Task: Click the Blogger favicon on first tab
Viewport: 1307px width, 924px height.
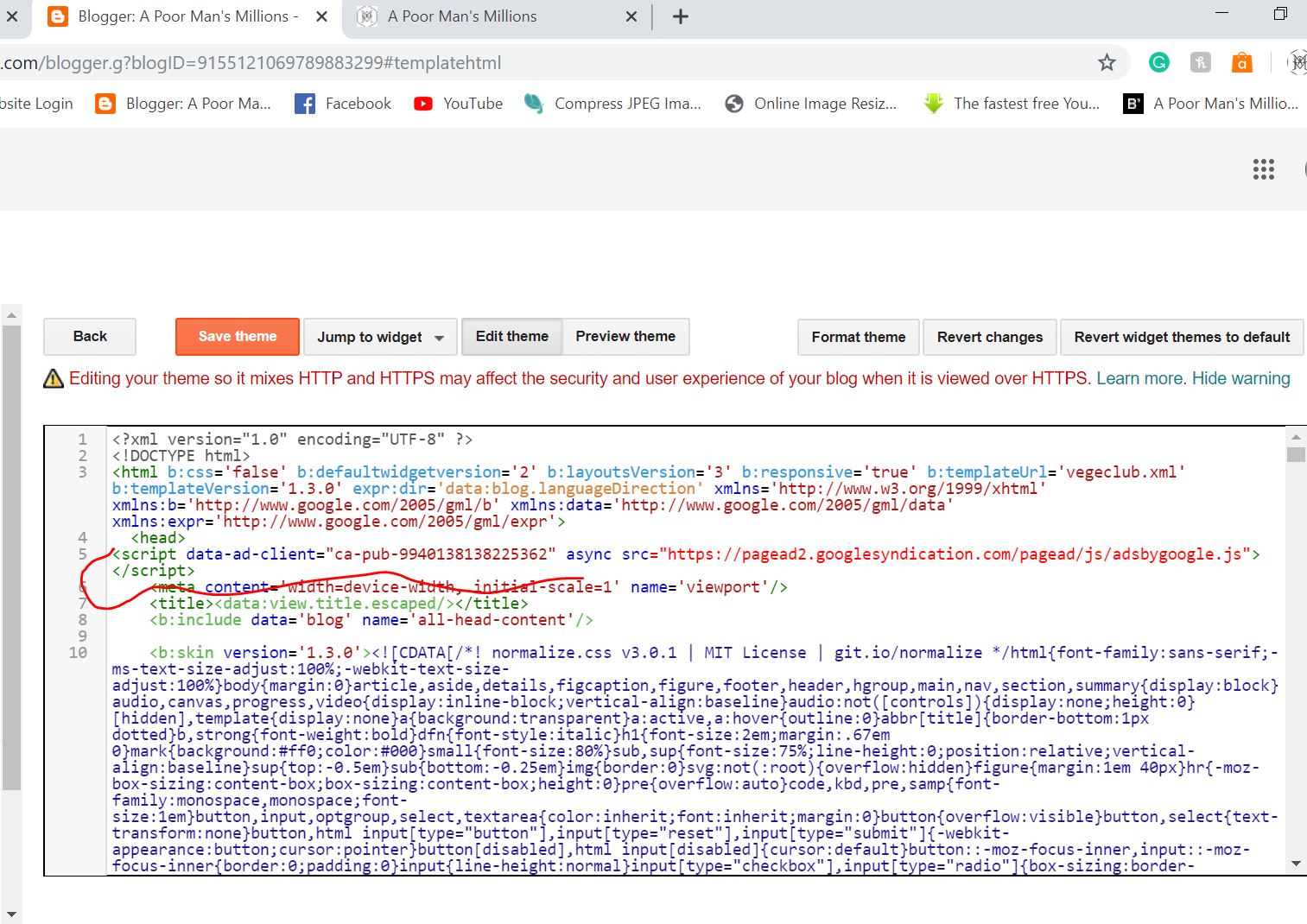Action: (58, 16)
